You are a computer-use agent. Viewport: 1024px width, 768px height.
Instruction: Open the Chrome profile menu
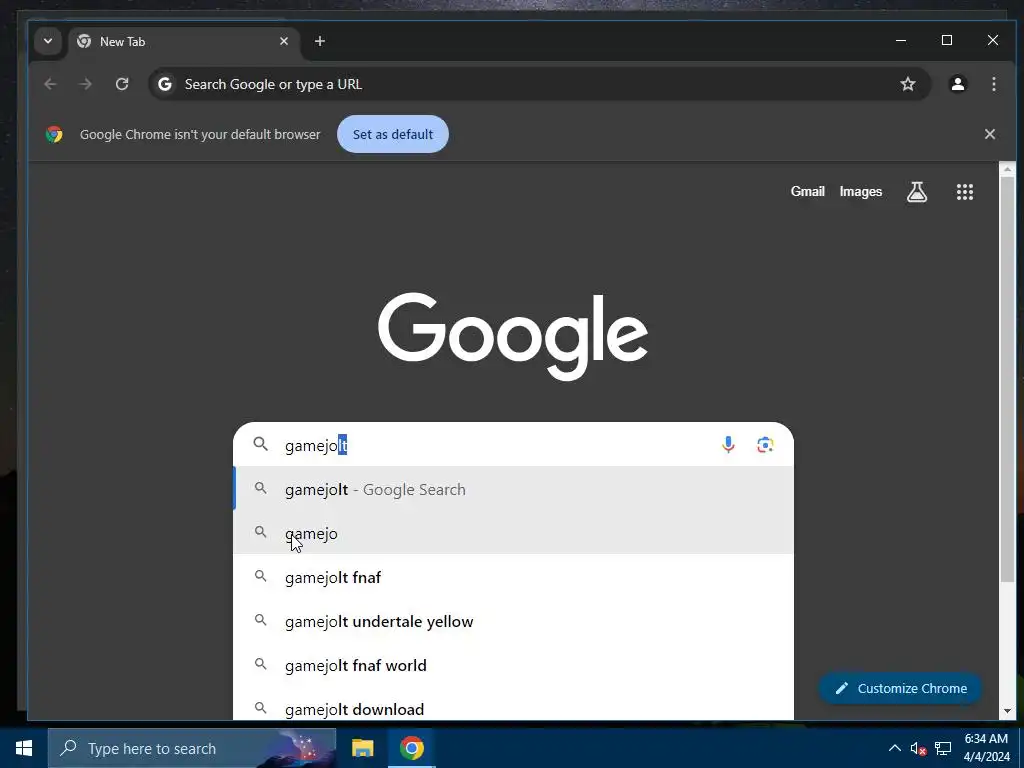tap(957, 84)
